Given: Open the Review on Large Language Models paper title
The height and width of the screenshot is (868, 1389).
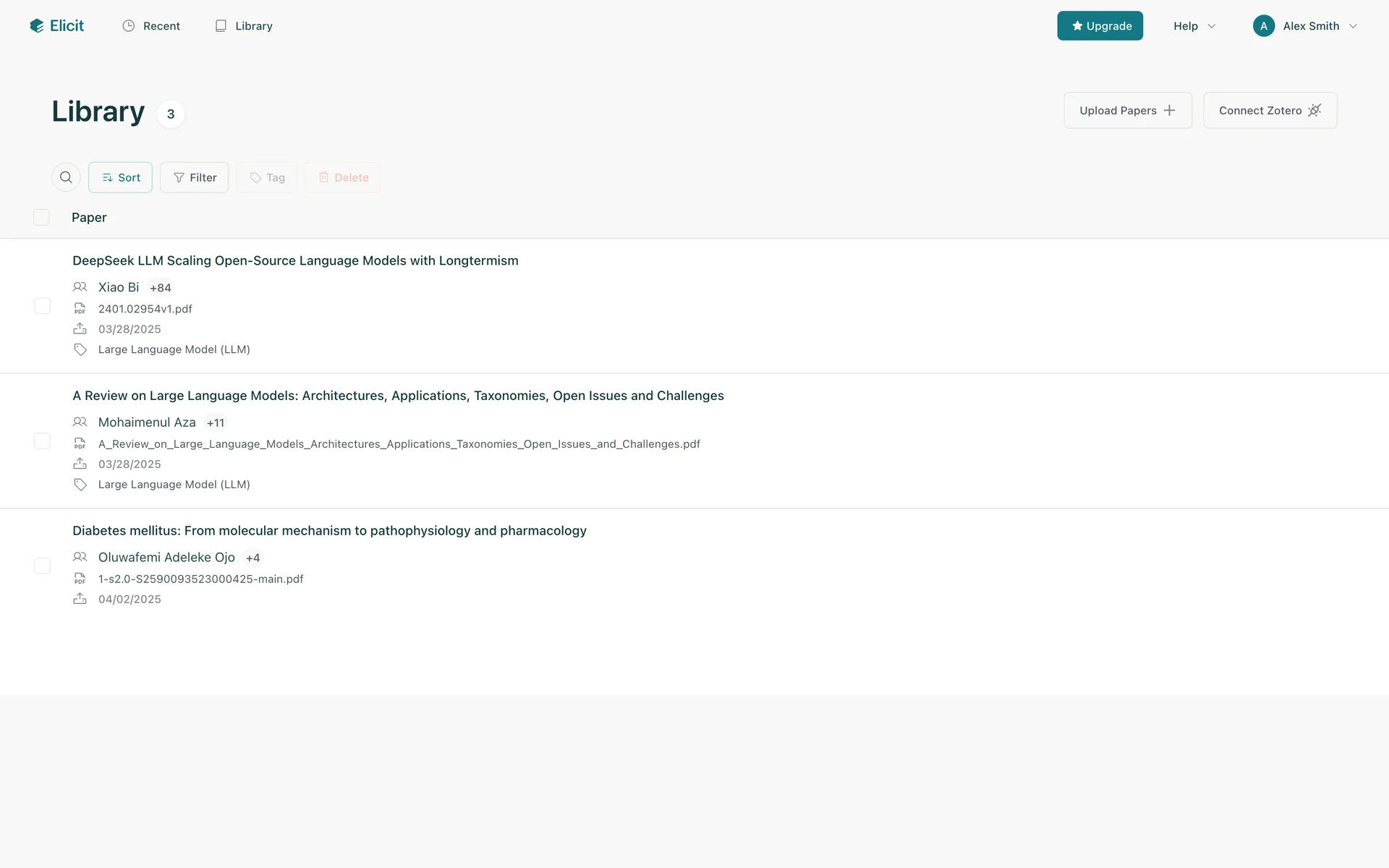Looking at the screenshot, I should [398, 396].
